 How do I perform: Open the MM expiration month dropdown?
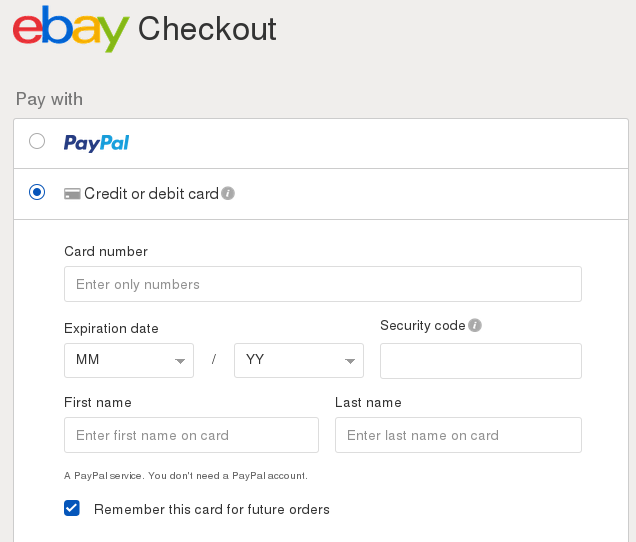coord(129,361)
